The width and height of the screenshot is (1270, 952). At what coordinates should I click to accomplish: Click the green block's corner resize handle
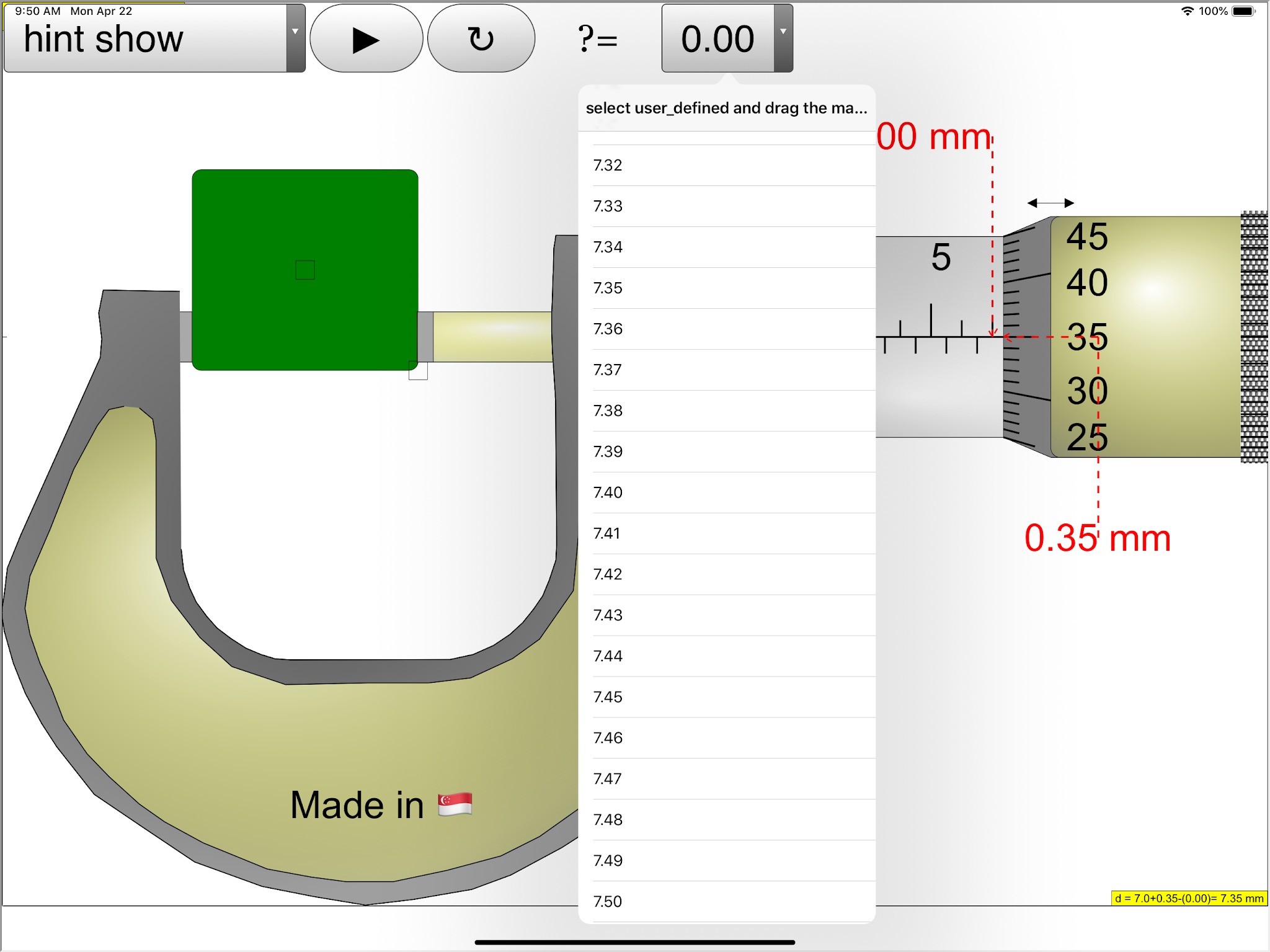pos(418,370)
